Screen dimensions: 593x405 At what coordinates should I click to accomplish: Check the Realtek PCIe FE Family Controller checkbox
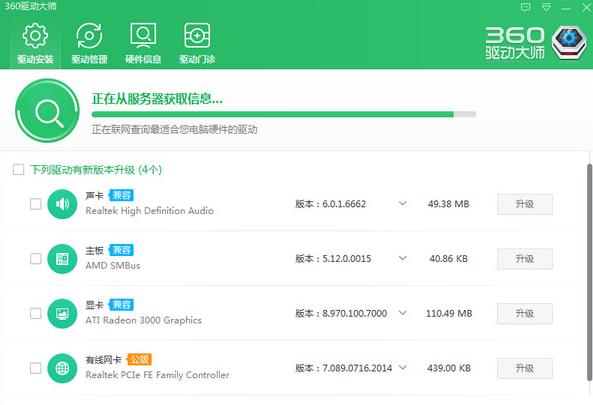(x=36, y=368)
